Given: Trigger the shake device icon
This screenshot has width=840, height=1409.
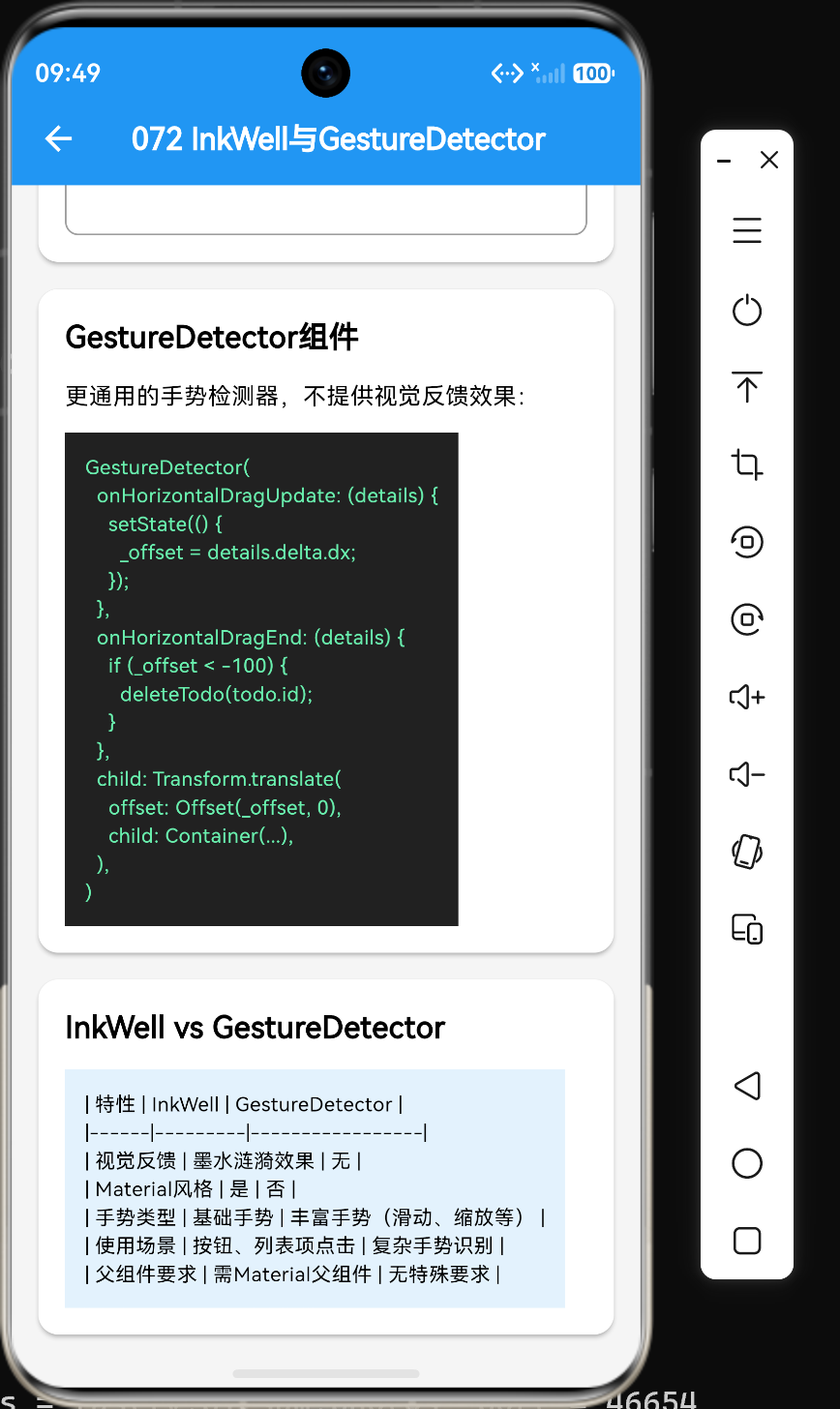Looking at the screenshot, I should pyautogui.click(x=747, y=852).
